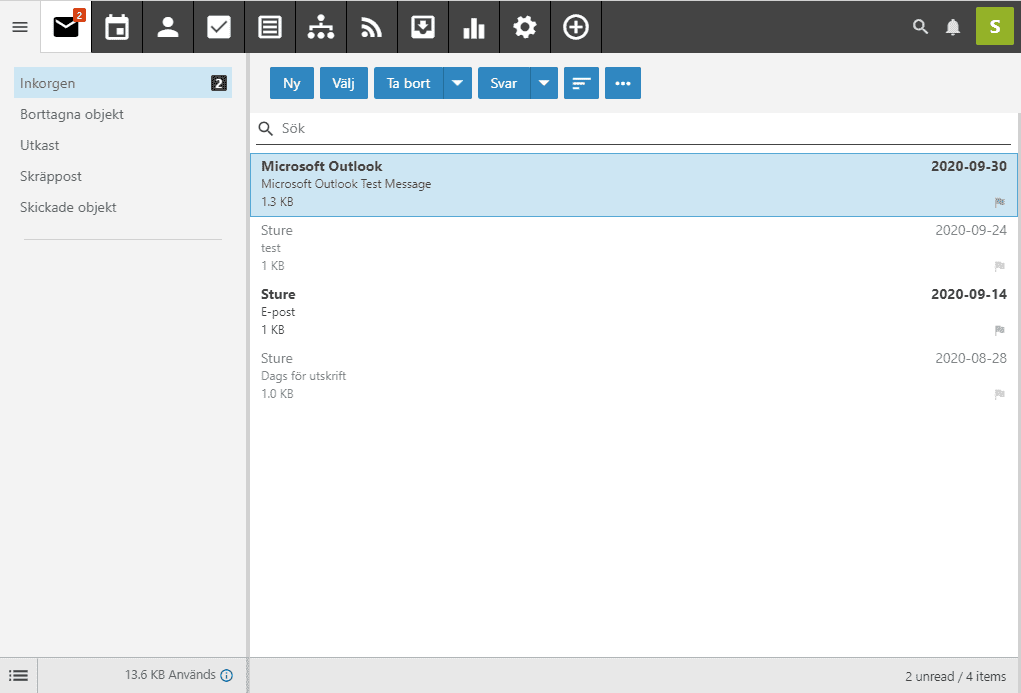Open the Tasks checkmark icon
Screen dimensions: 1021x693
(x=219, y=27)
